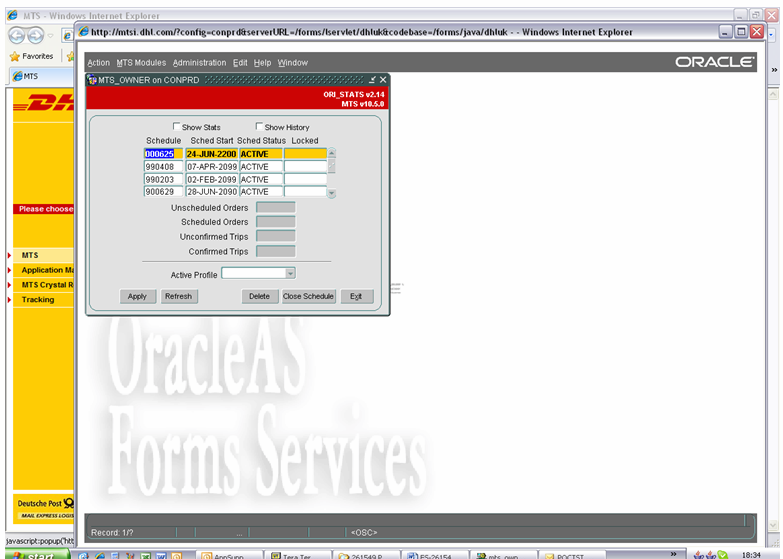Expand the IE toolbar double-chevron in MTS window
The width and height of the screenshot is (783, 559).
pyautogui.click(x=774, y=70)
